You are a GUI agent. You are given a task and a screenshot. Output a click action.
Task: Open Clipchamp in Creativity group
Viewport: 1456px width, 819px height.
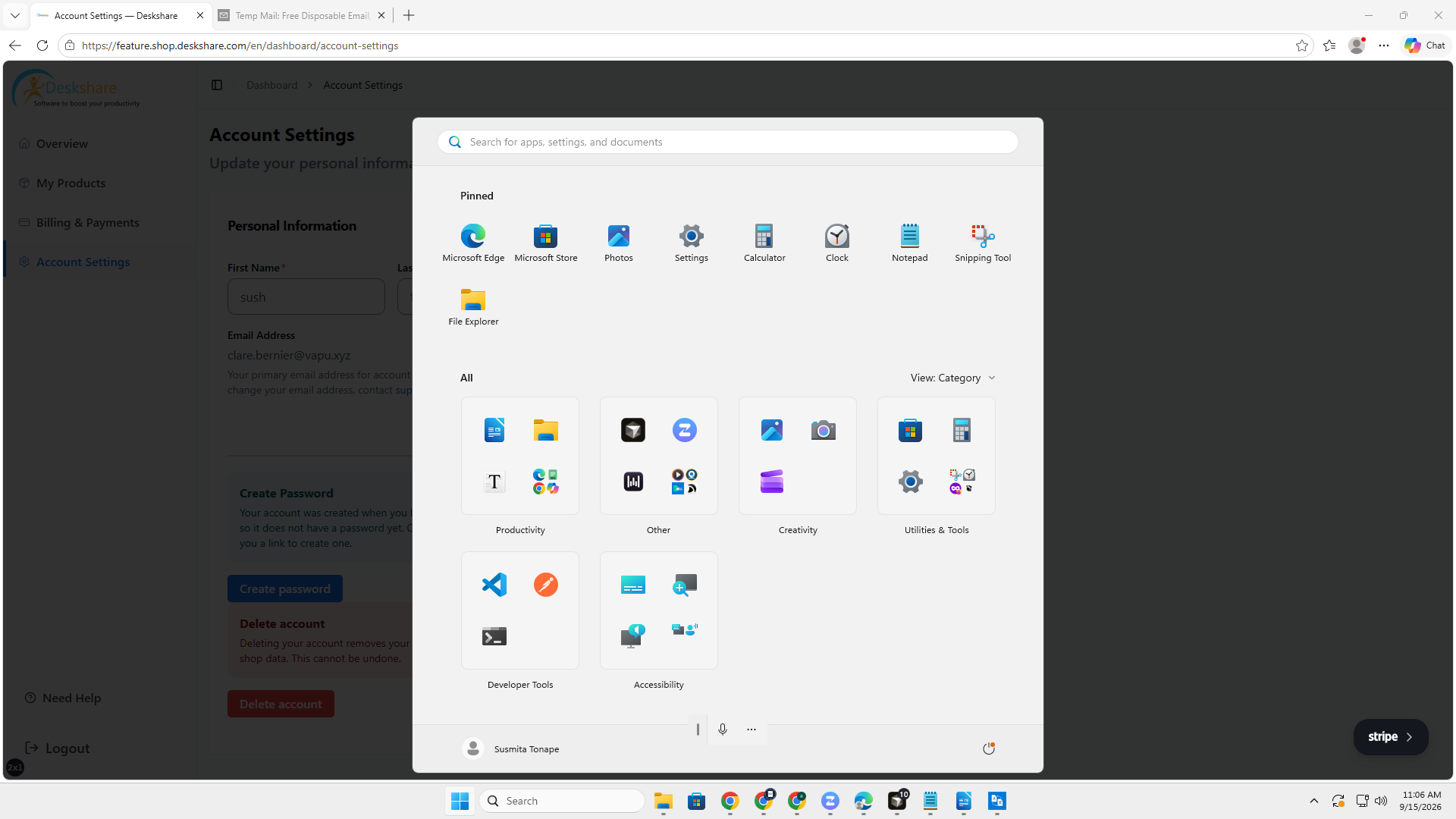772,482
